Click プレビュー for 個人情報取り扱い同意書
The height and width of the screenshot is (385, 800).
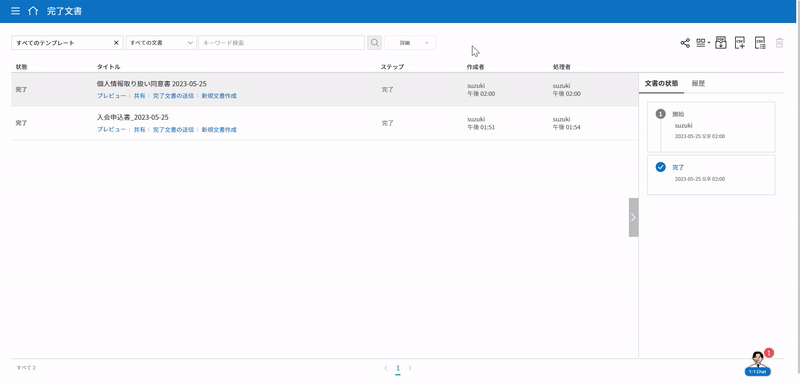[x=111, y=95]
